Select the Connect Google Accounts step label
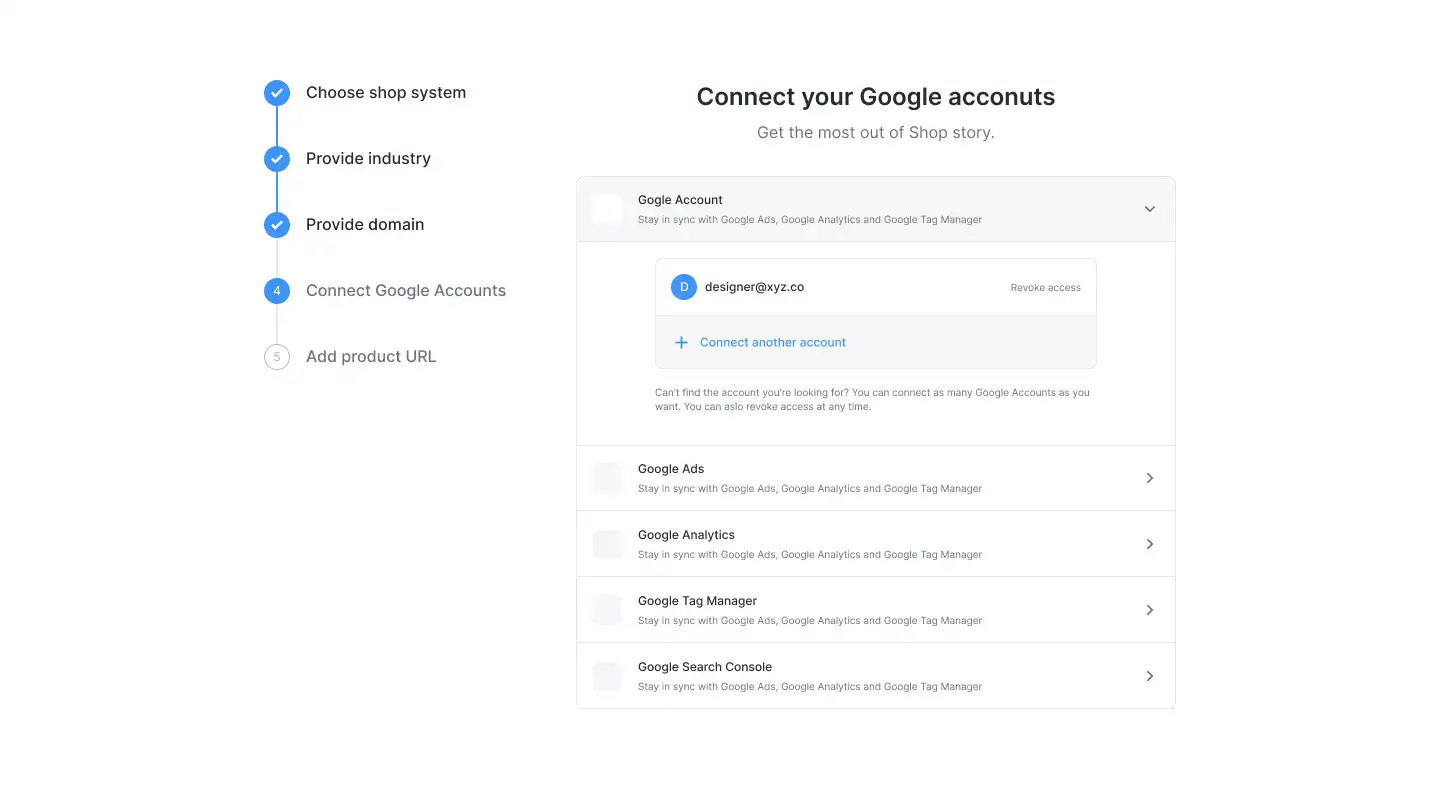Viewport: 1440px width, 789px height. coord(406,291)
